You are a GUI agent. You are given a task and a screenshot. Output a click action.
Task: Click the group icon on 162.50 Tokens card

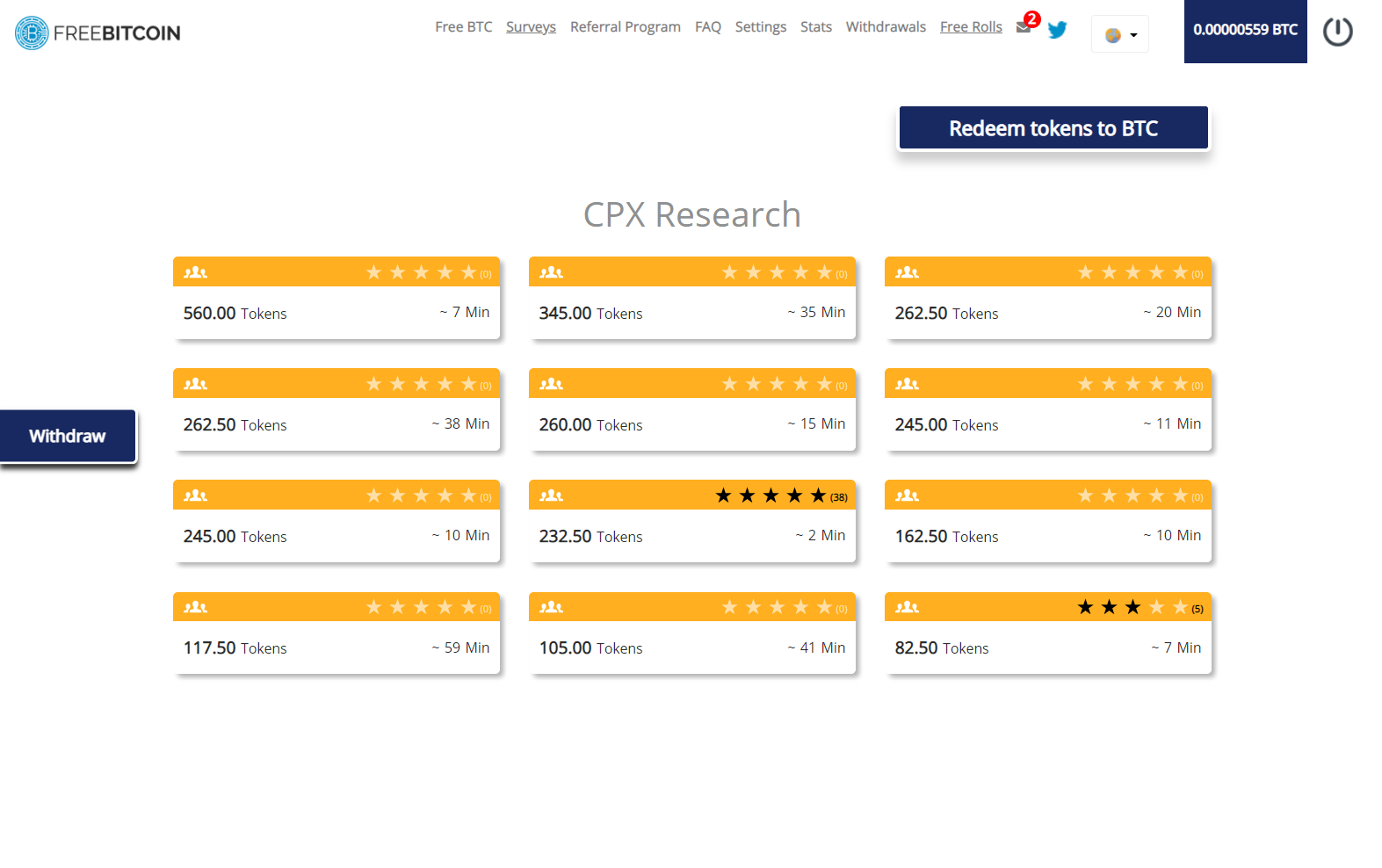pyautogui.click(x=907, y=495)
